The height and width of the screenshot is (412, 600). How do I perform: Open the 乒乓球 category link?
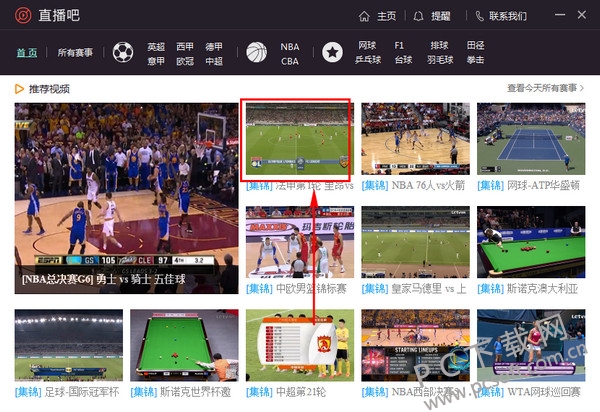(x=367, y=61)
